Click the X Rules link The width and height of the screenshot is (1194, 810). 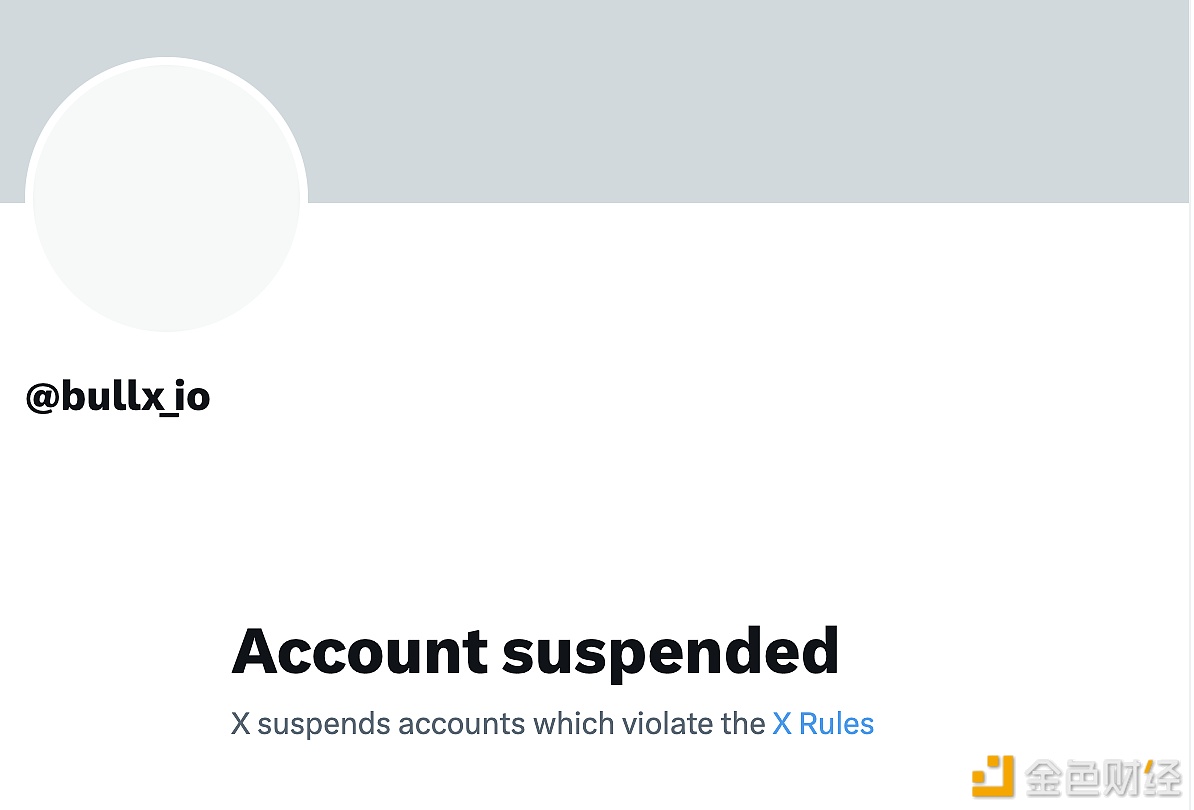tap(823, 723)
